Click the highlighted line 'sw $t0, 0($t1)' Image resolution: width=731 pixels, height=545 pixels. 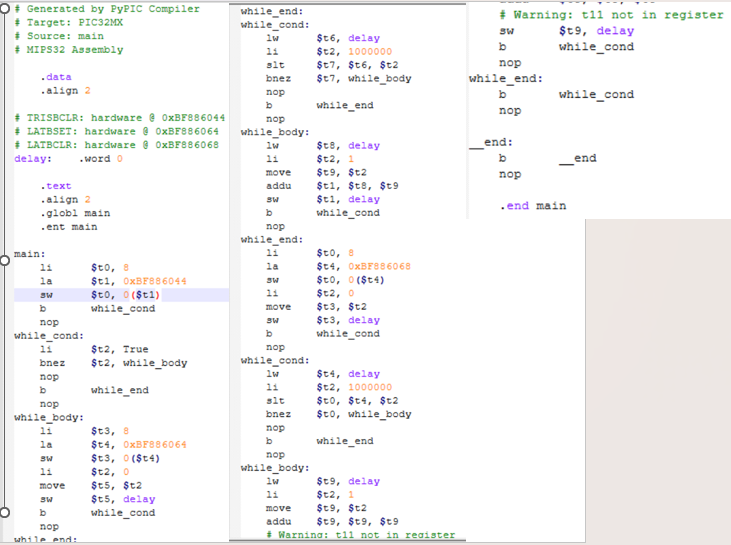point(121,295)
